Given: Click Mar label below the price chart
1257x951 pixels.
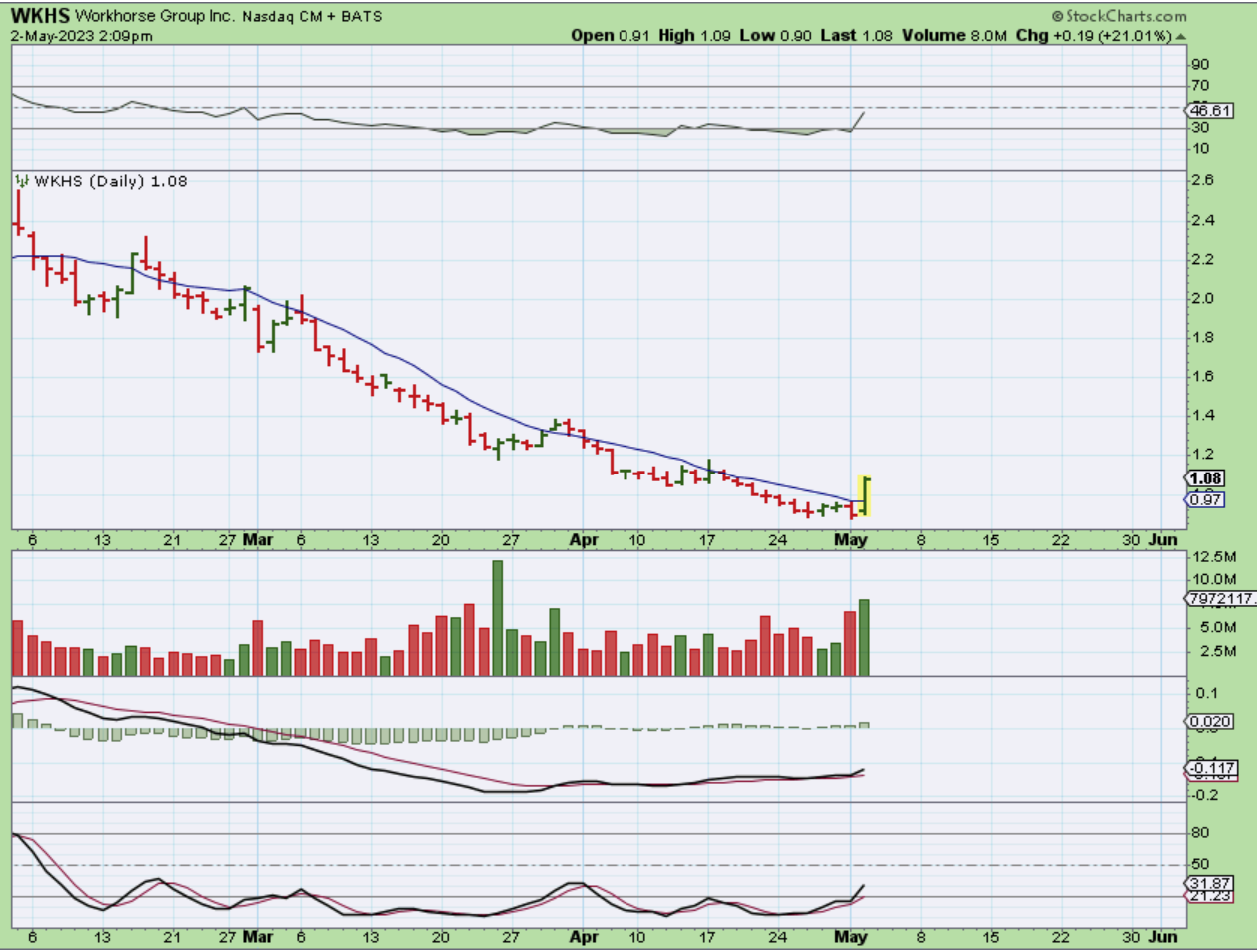Looking at the screenshot, I should click(x=258, y=540).
